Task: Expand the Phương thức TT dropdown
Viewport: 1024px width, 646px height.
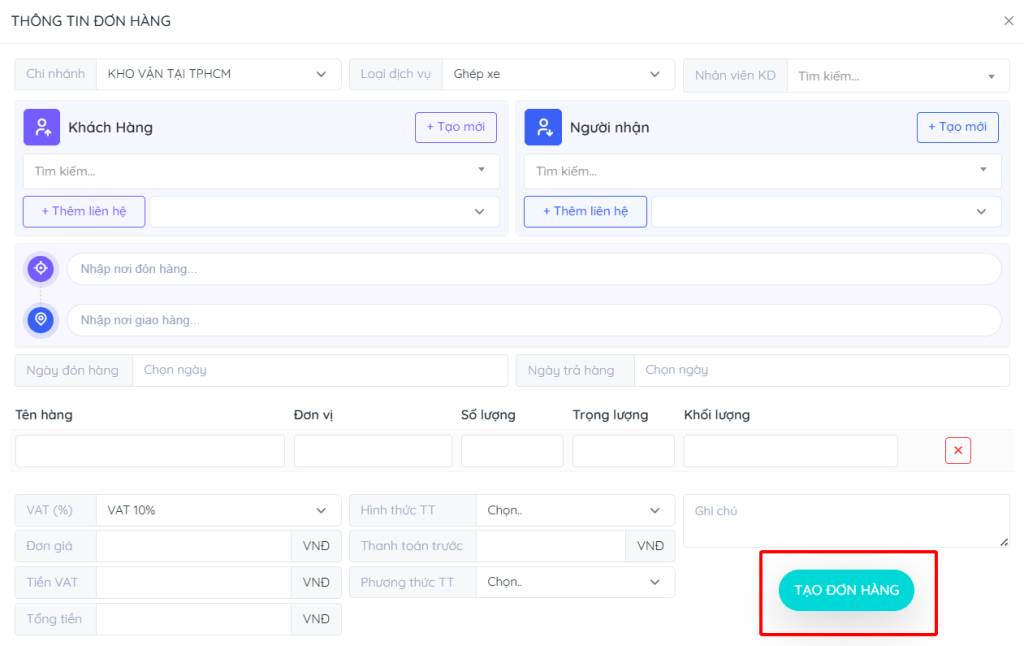Action: (574, 582)
